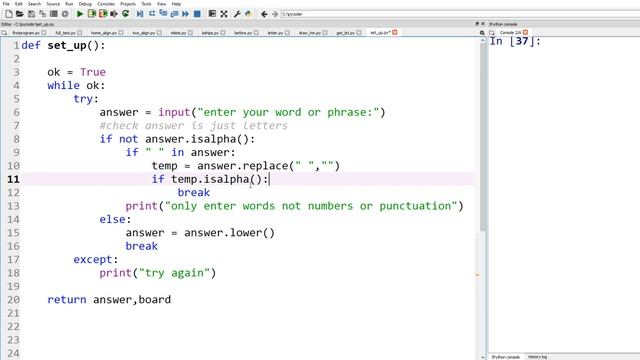The height and width of the screenshot is (360, 640).
Task: Switch to the full_test.py tab
Action: 65,33
